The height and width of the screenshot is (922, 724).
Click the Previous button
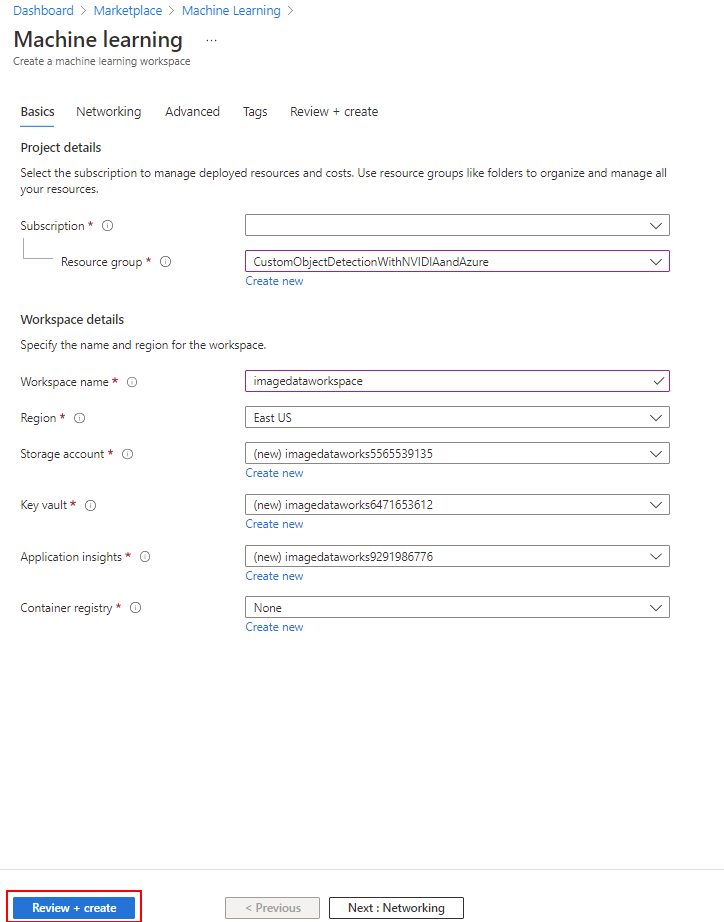[273, 908]
